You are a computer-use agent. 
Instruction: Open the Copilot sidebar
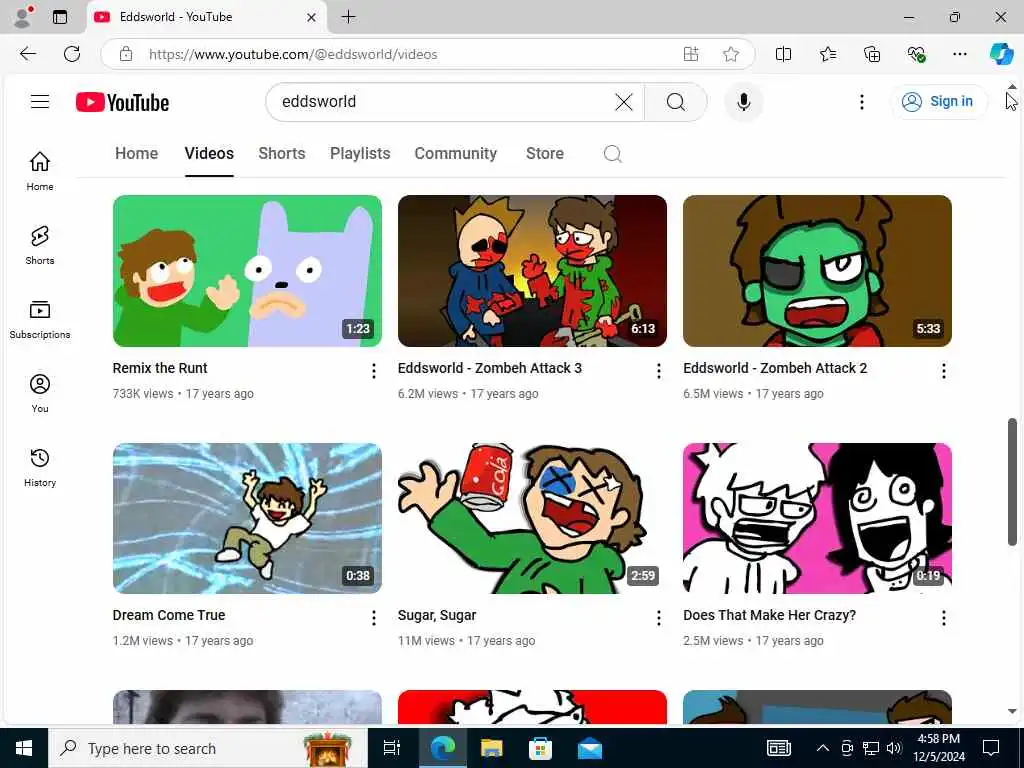[1001, 54]
